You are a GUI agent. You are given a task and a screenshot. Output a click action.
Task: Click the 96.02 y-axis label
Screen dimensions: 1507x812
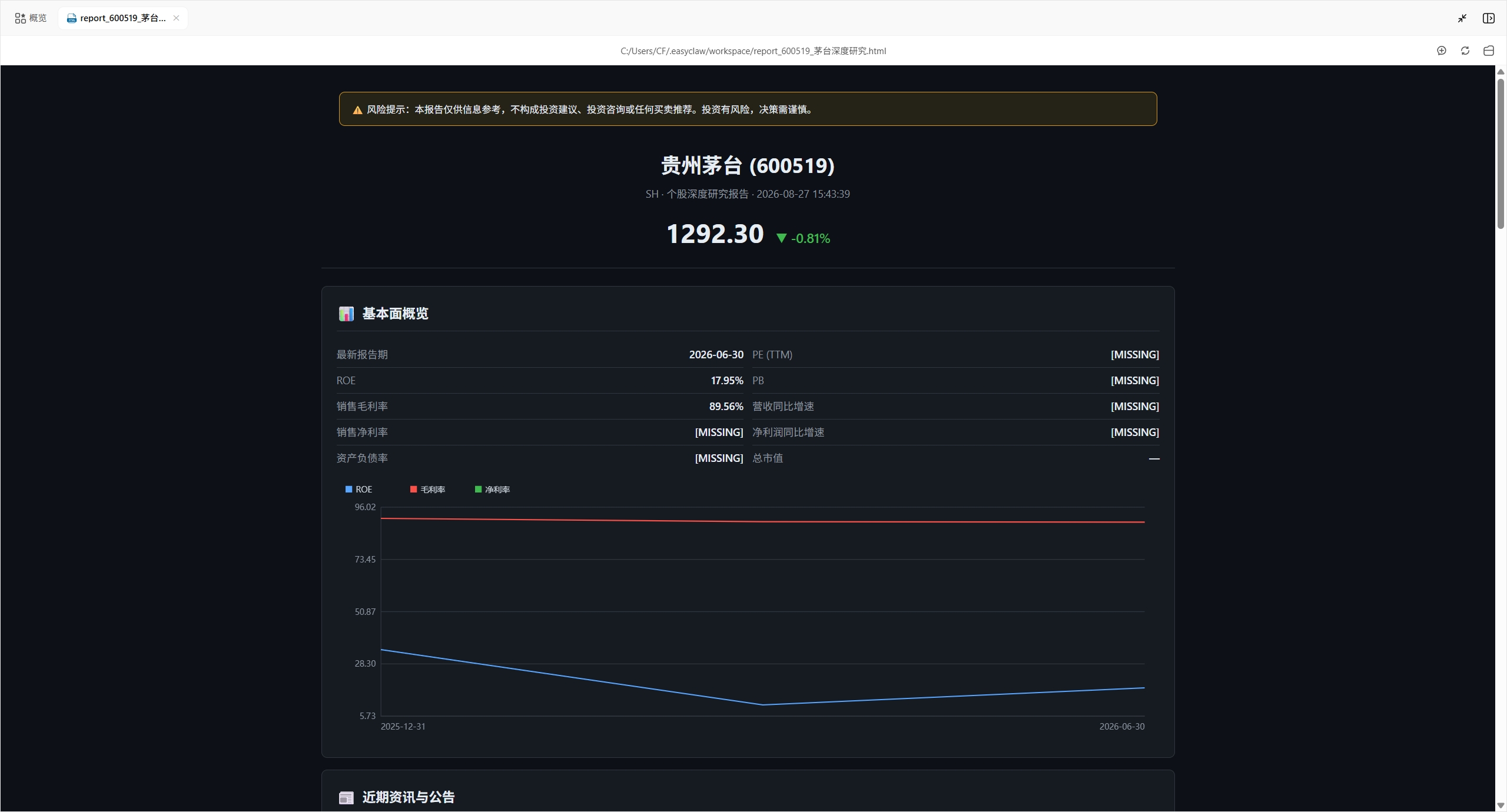click(x=365, y=507)
